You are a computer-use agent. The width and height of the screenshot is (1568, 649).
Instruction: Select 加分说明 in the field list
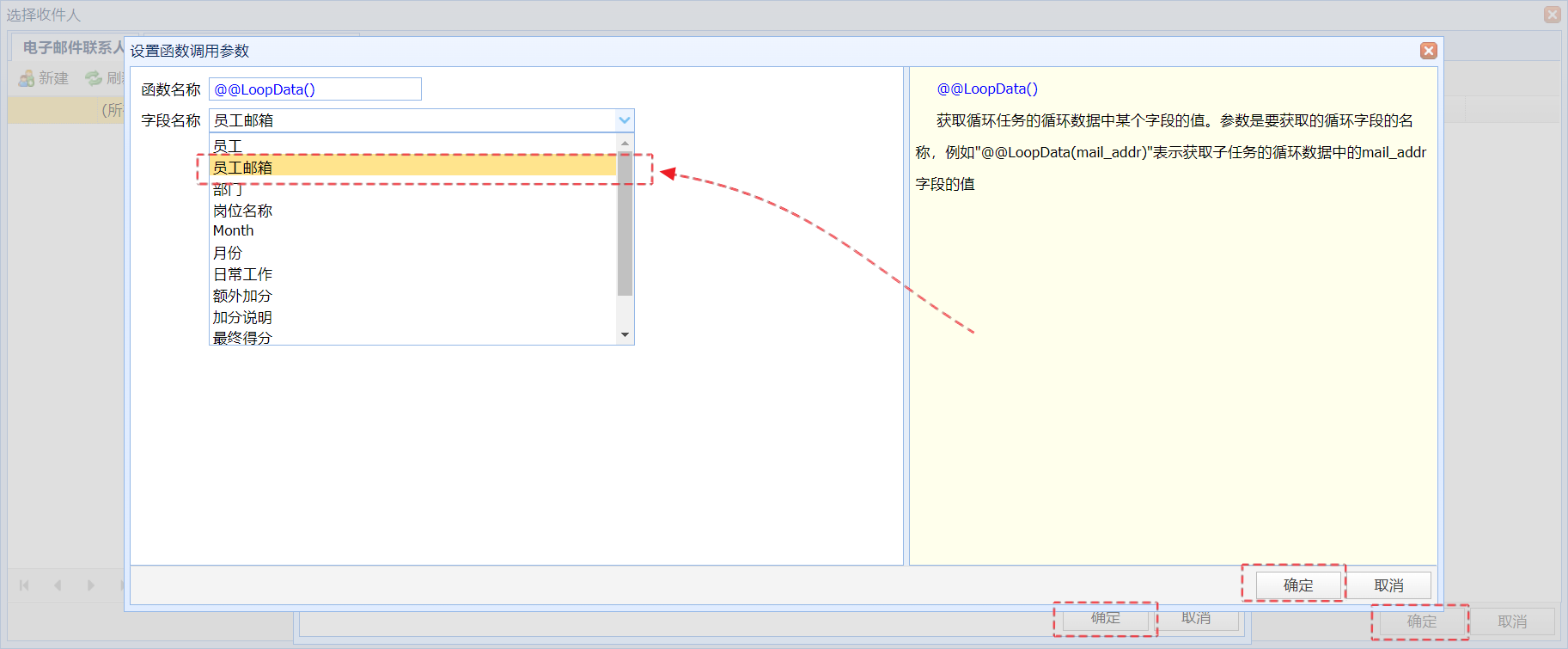click(x=412, y=317)
